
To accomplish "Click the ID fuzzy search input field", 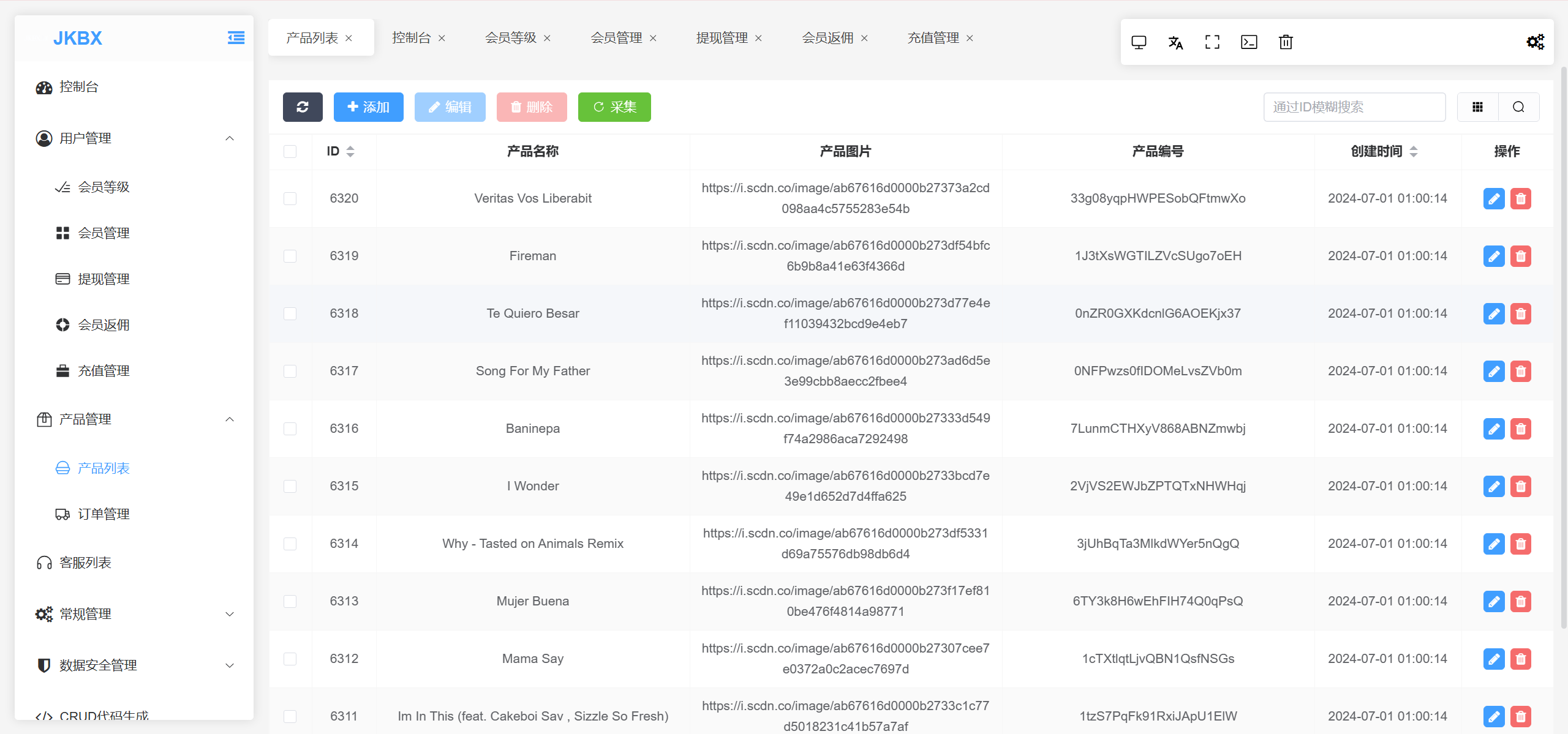I will pyautogui.click(x=1354, y=107).
